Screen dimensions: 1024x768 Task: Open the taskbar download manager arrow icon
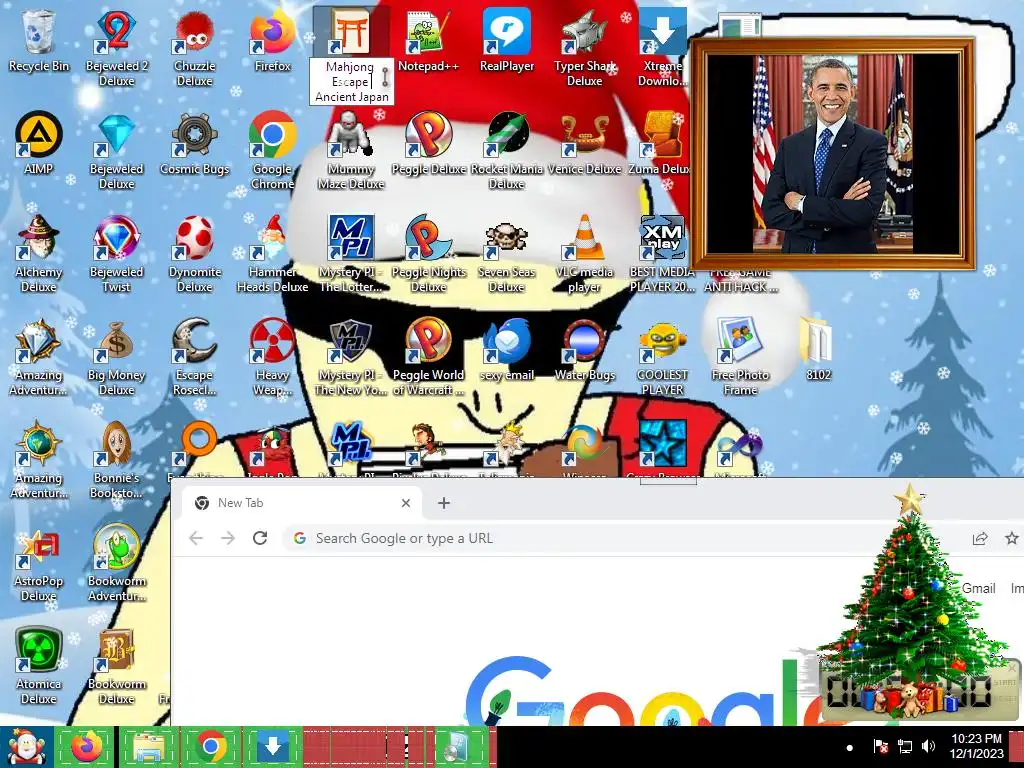pos(272,746)
